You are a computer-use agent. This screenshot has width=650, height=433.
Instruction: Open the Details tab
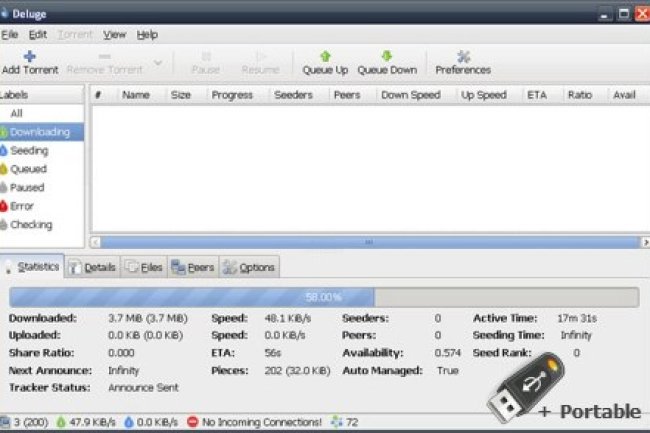tap(93, 268)
